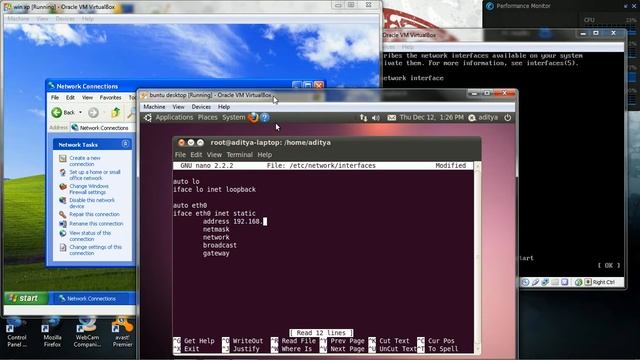This screenshot has height=360, width=640.
Task: Click the Up folder icon in Network Connections
Action: tap(116, 112)
